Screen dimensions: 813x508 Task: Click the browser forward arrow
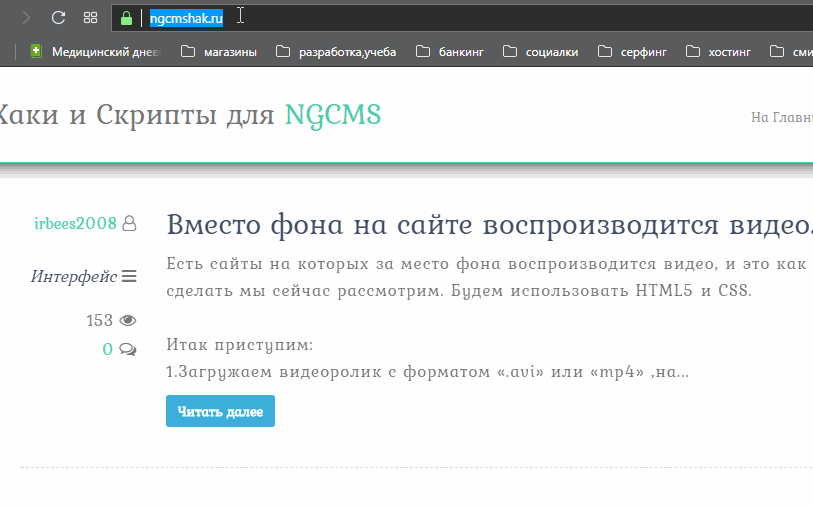tap(26, 18)
